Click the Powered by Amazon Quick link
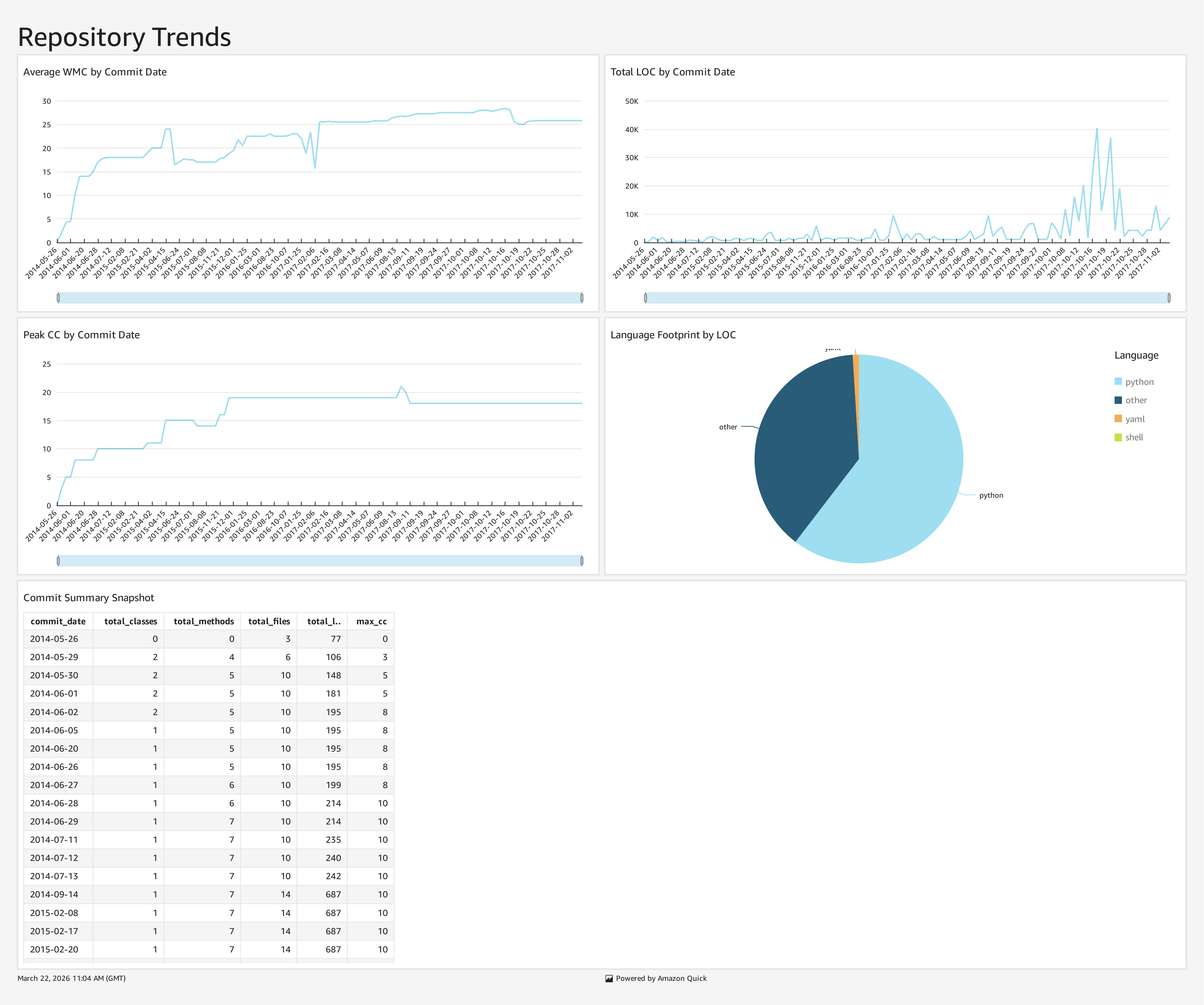The image size is (1204, 1005). pyautogui.click(x=661, y=979)
